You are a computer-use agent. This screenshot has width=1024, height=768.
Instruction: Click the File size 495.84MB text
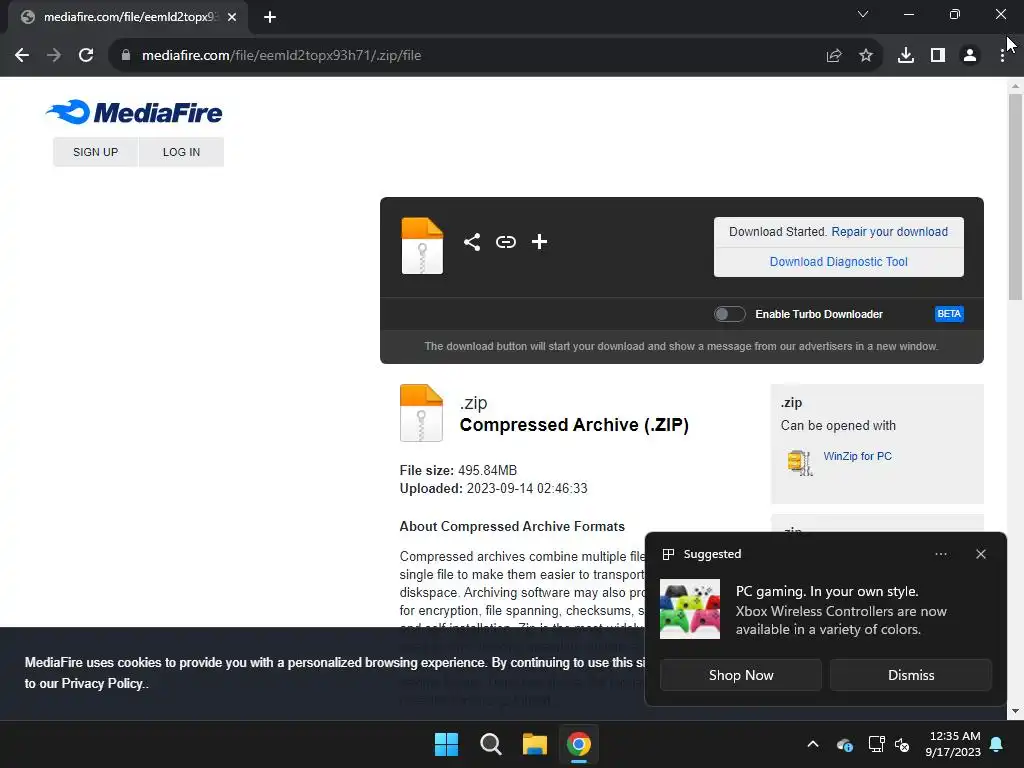coord(458,470)
